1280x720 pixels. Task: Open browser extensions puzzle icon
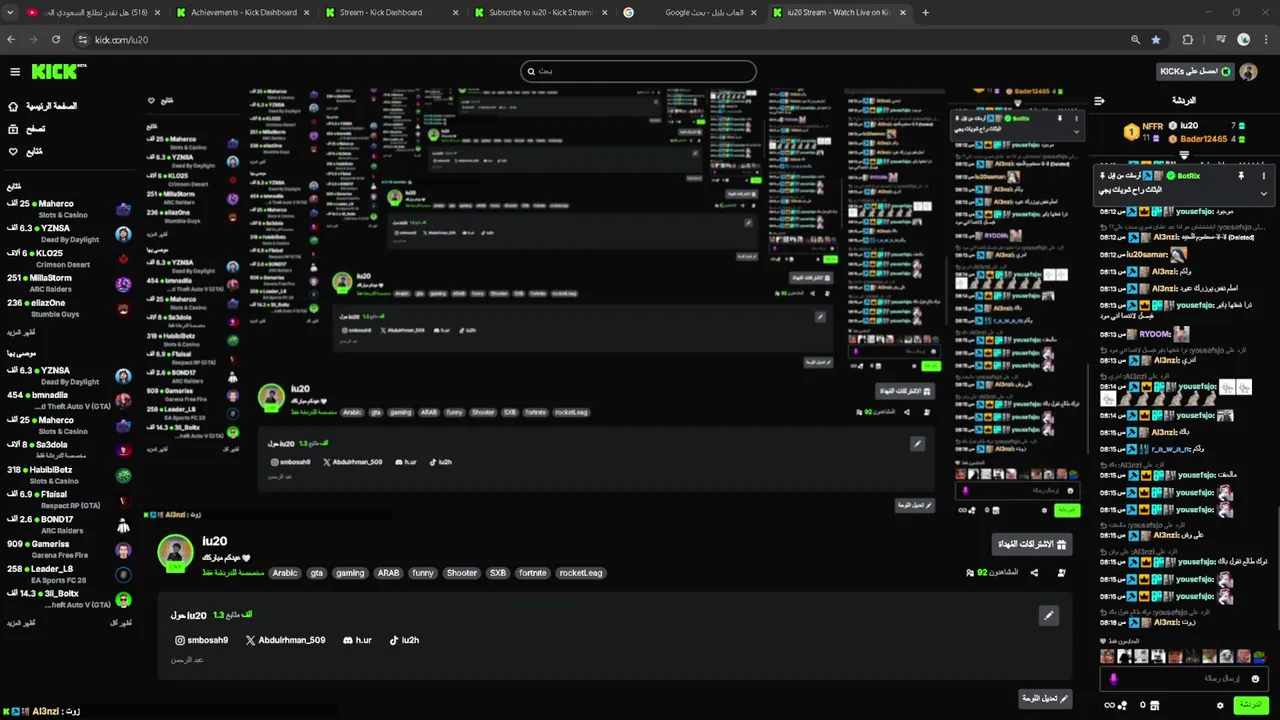coord(1188,39)
